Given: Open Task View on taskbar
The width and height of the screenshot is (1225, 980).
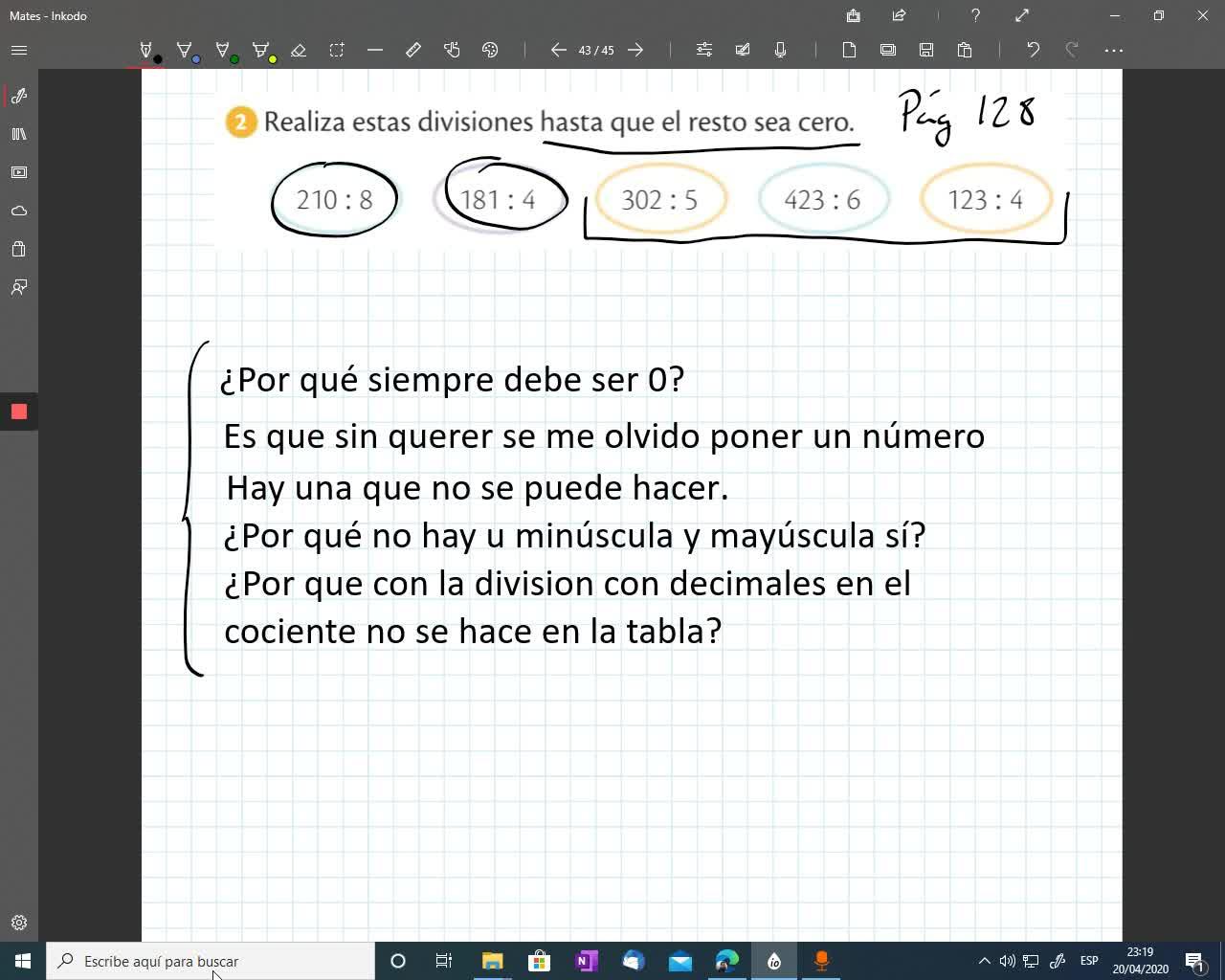Looking at the screenshot, I should [444, 961].
